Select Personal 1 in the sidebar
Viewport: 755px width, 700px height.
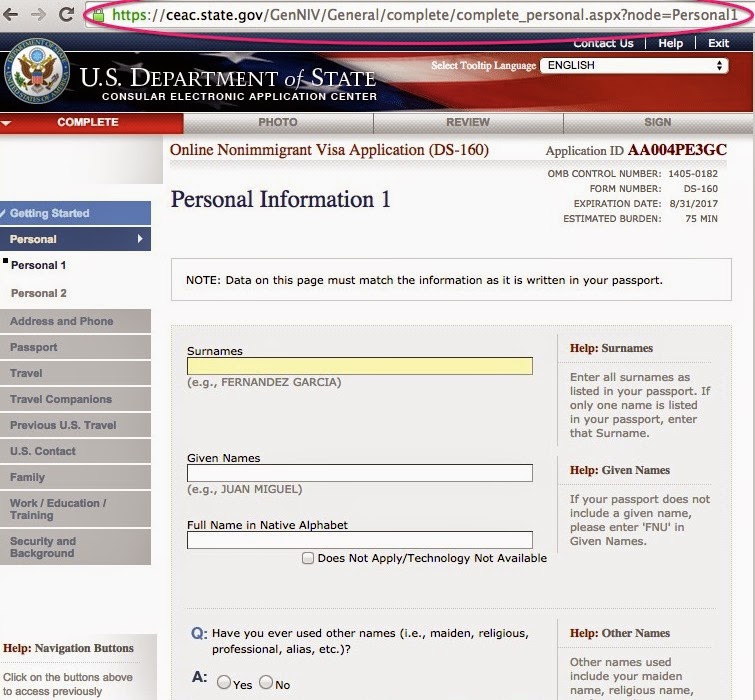[39, 265]
